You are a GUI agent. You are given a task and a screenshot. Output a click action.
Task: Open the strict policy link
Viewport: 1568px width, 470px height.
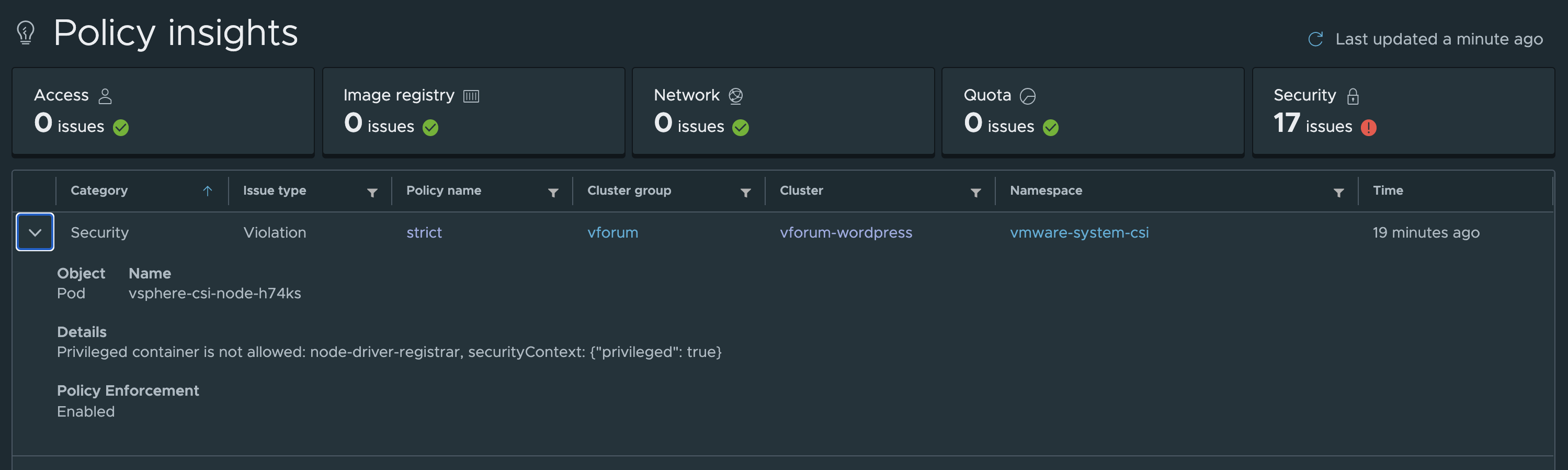pyautogui.click(x=424, y=232)
